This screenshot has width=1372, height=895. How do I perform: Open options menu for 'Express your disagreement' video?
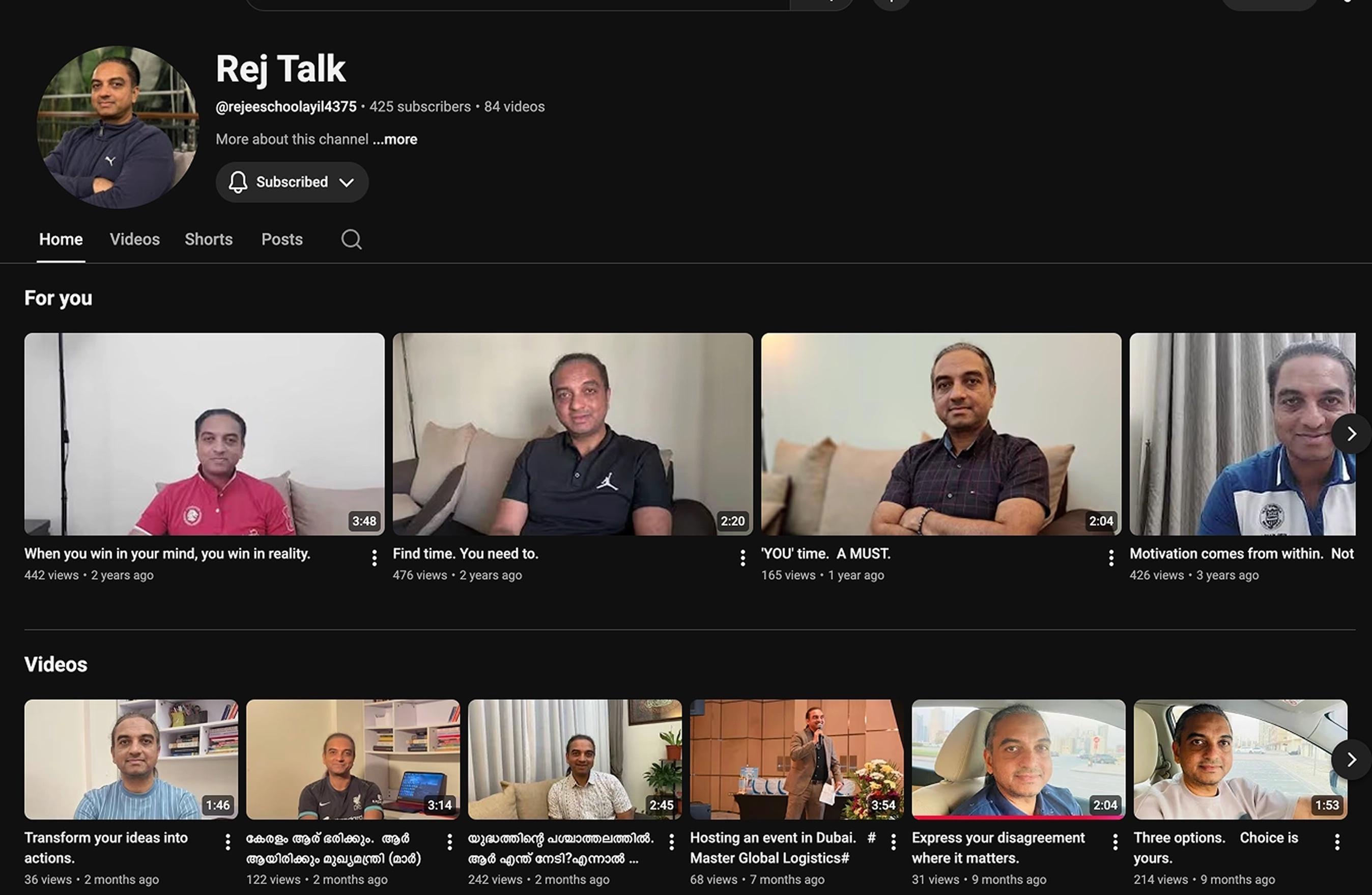point(1115,842)
